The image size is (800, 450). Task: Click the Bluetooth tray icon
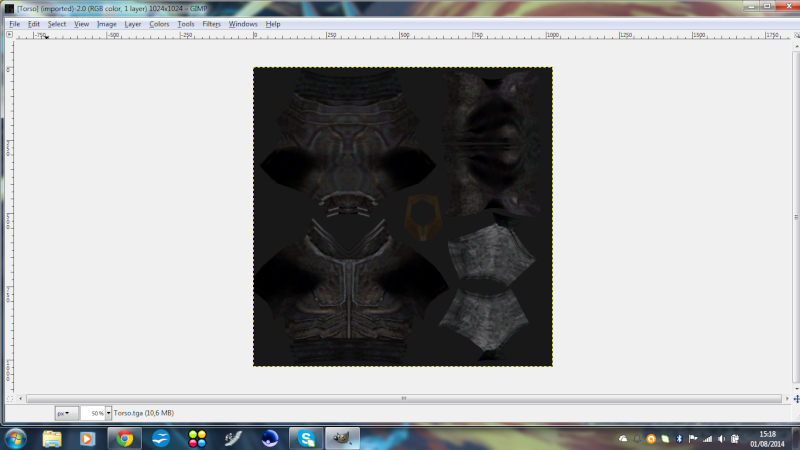point(679,439)
